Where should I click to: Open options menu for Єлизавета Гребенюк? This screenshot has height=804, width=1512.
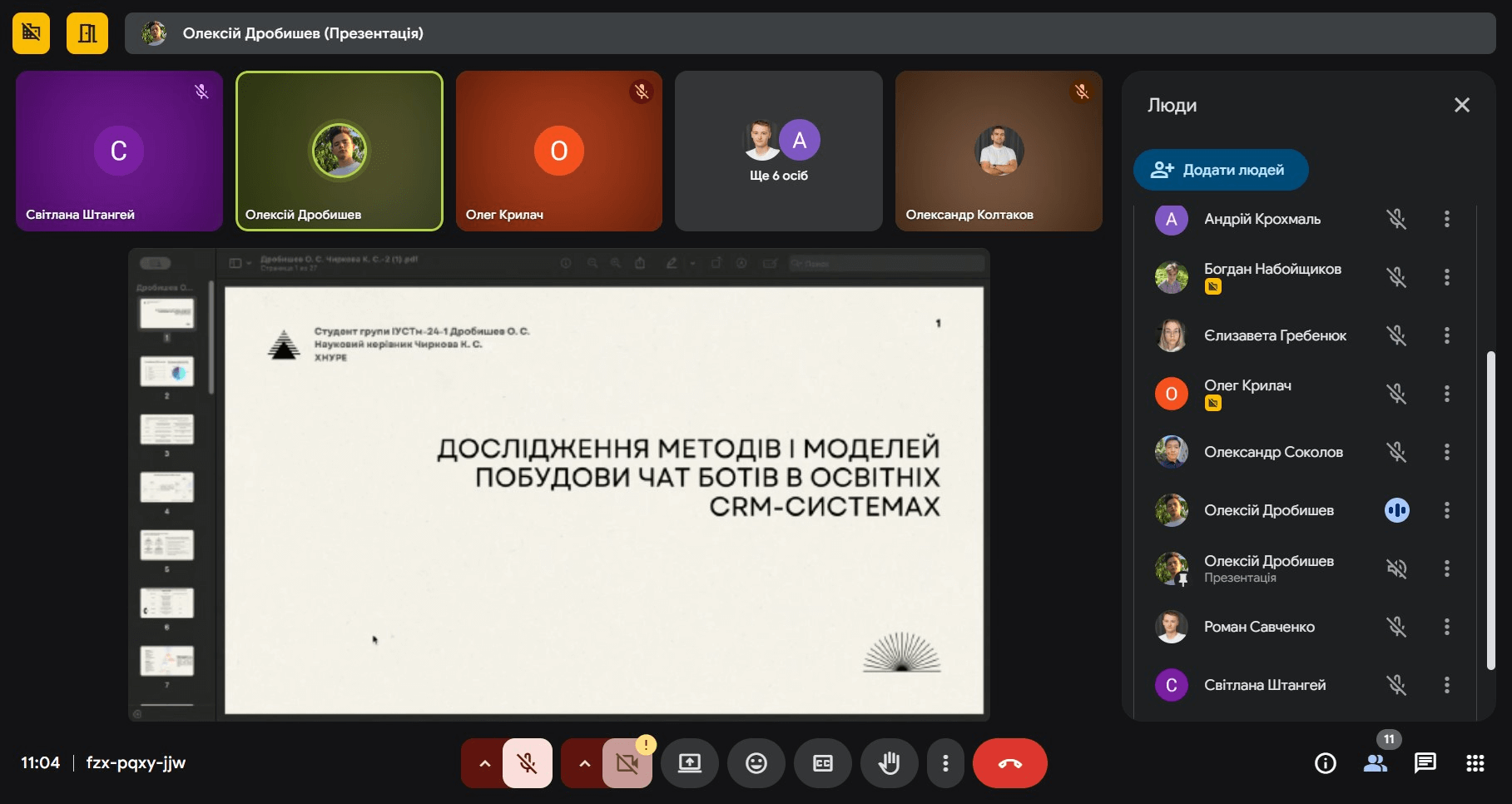[x=1446, y=335]
